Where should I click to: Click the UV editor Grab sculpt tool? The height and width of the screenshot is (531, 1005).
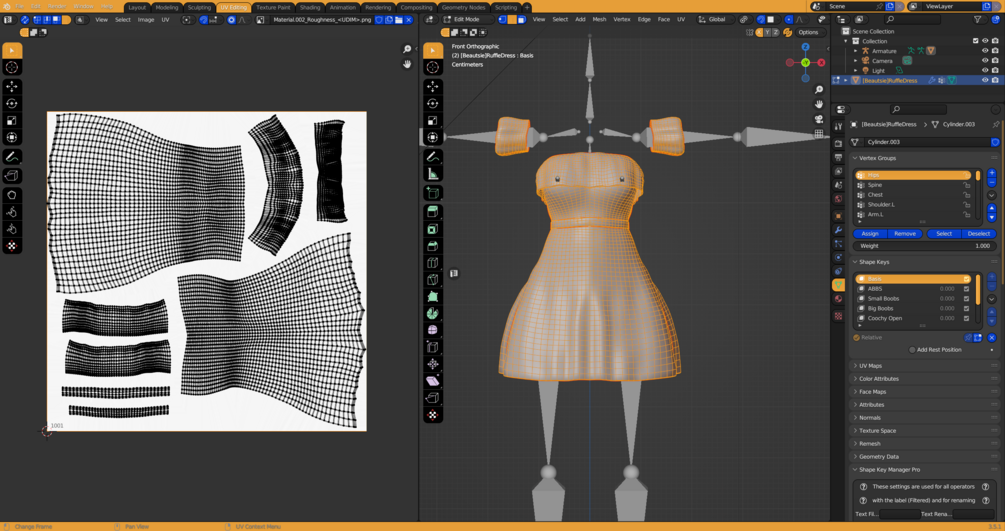click(x=12, y=196)
